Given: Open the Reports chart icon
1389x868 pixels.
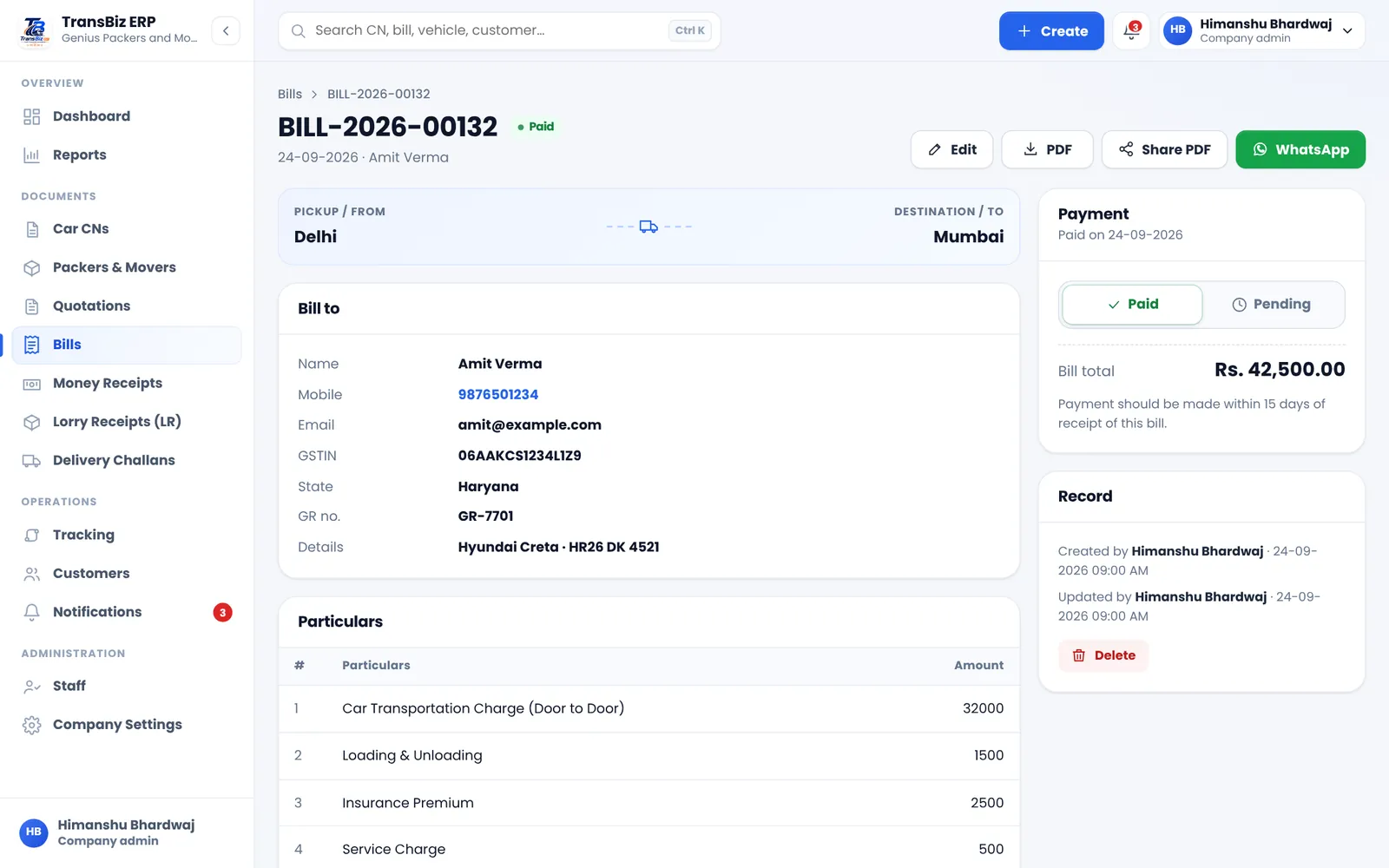Looking at the screenshot, I should 32,155.
